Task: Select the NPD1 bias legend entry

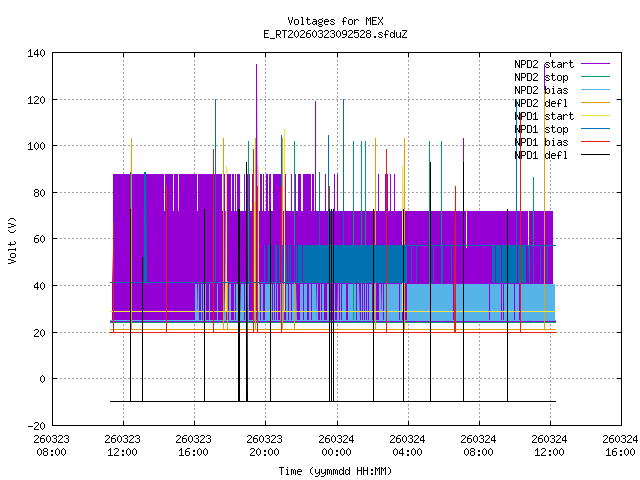Action: coord(540,141)
